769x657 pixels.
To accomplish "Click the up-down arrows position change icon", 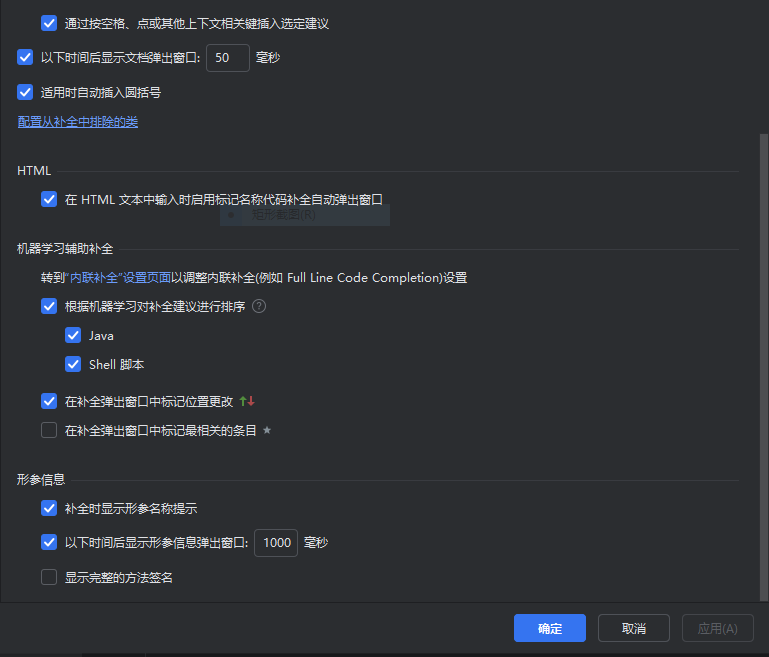I will pos(247,401).
